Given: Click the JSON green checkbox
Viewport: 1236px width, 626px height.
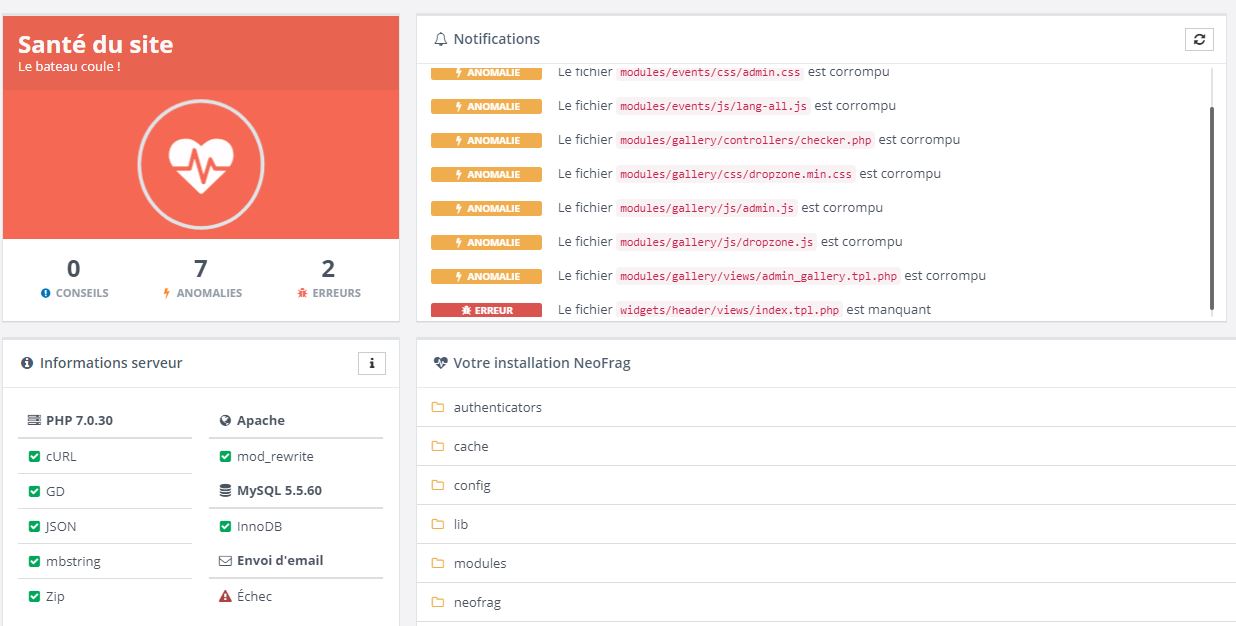Looking at the screenshot, I should tap(34, 526).
